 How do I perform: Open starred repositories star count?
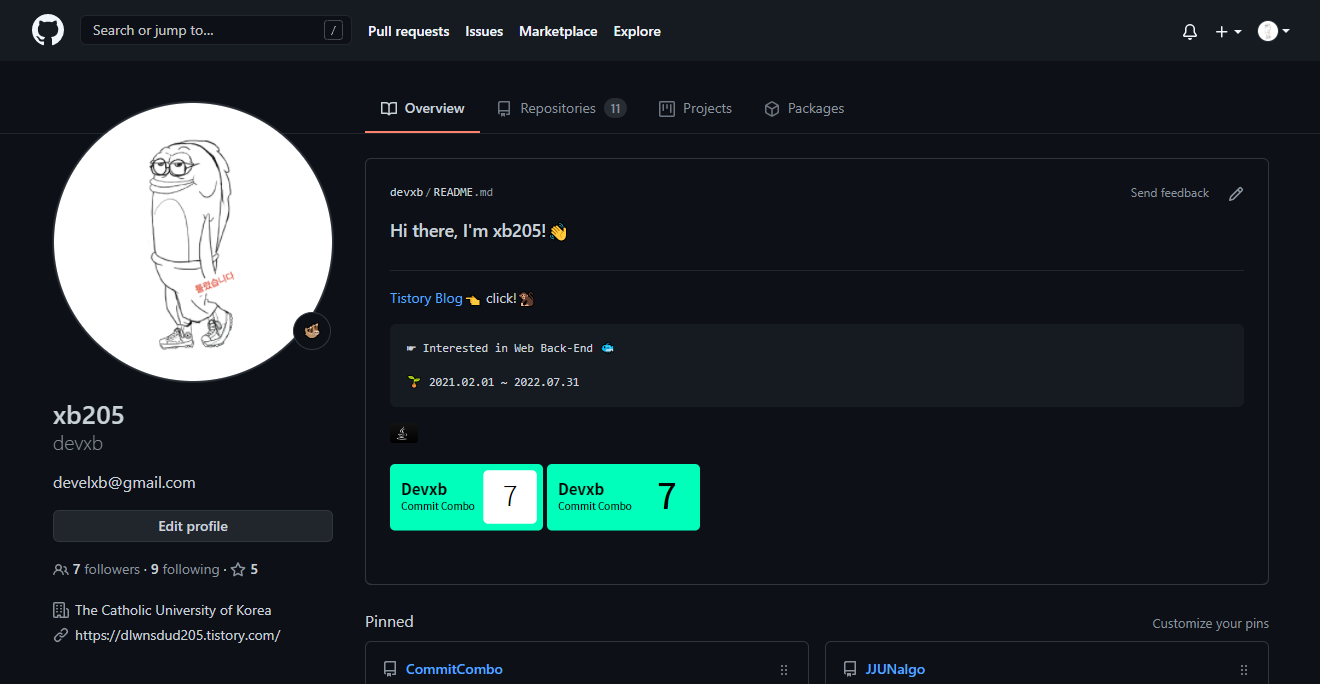pos(245,569)
